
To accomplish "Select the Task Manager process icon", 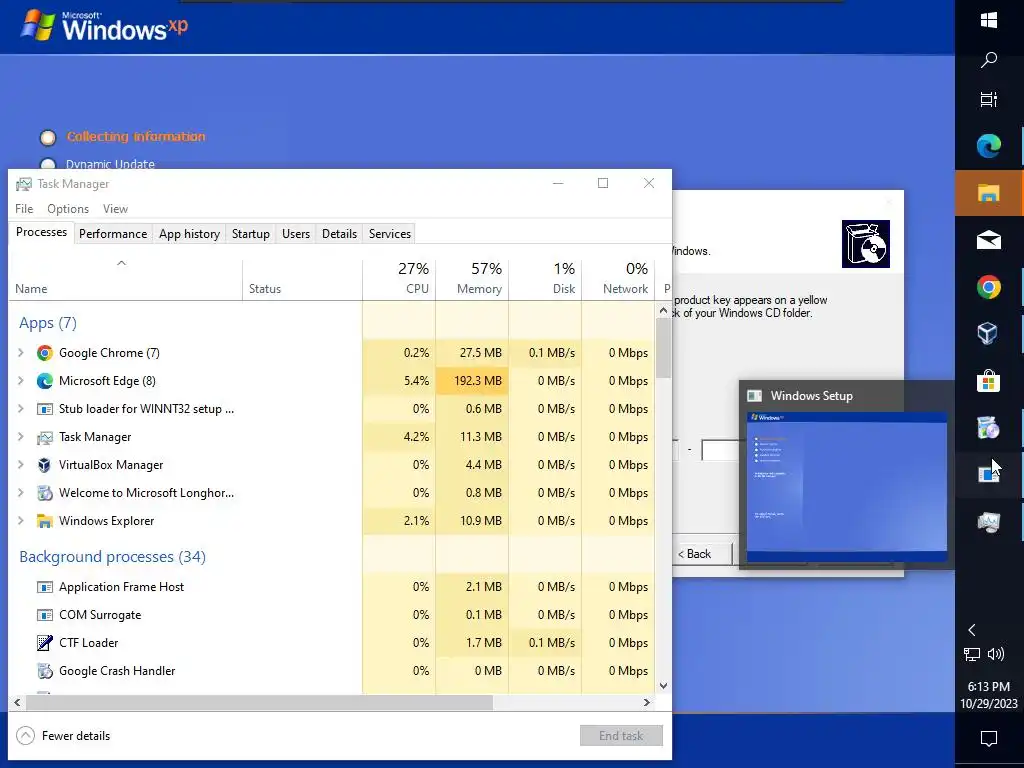I will (x=44, y=437).
